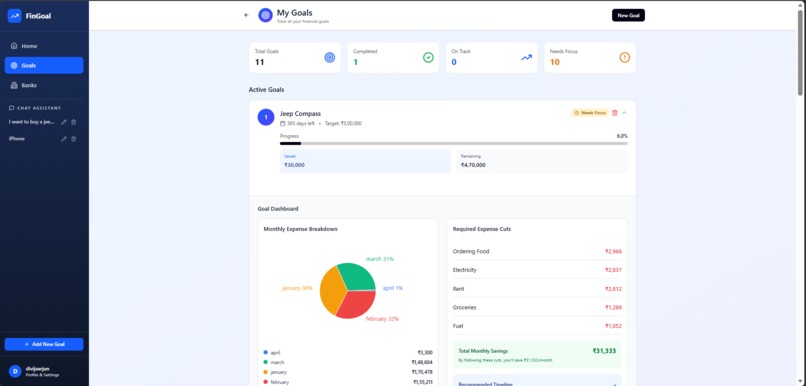
Task: Click the january legend orange dot
Action: [266, 372]
